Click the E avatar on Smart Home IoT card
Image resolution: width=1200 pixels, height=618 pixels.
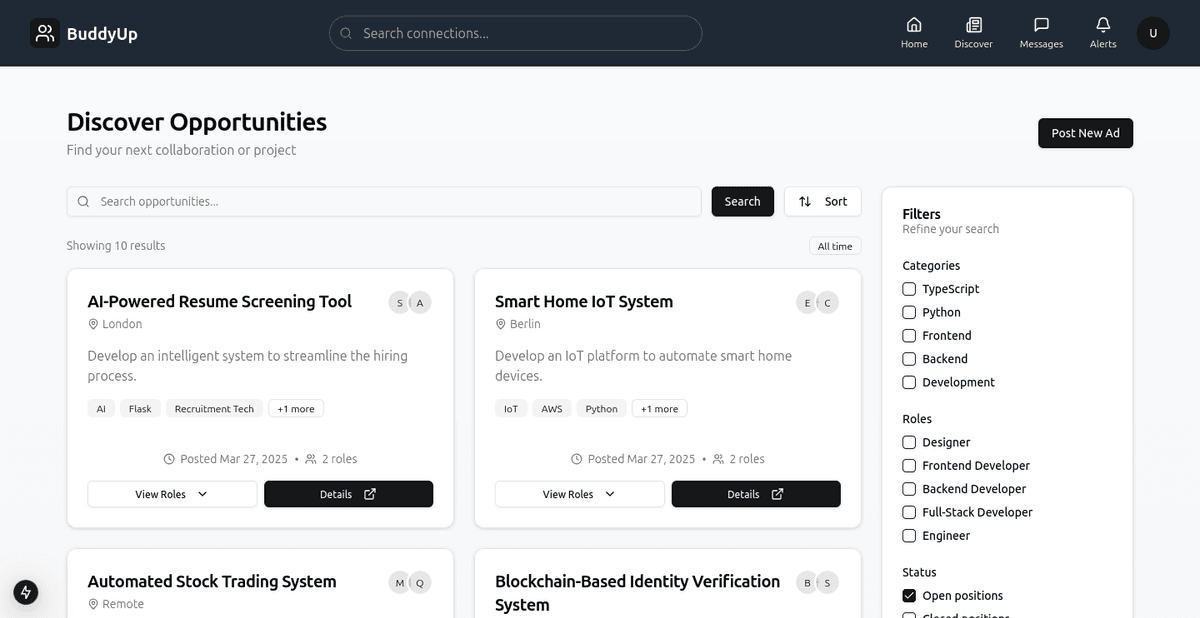pyautogui.click(x=806, y=302)
